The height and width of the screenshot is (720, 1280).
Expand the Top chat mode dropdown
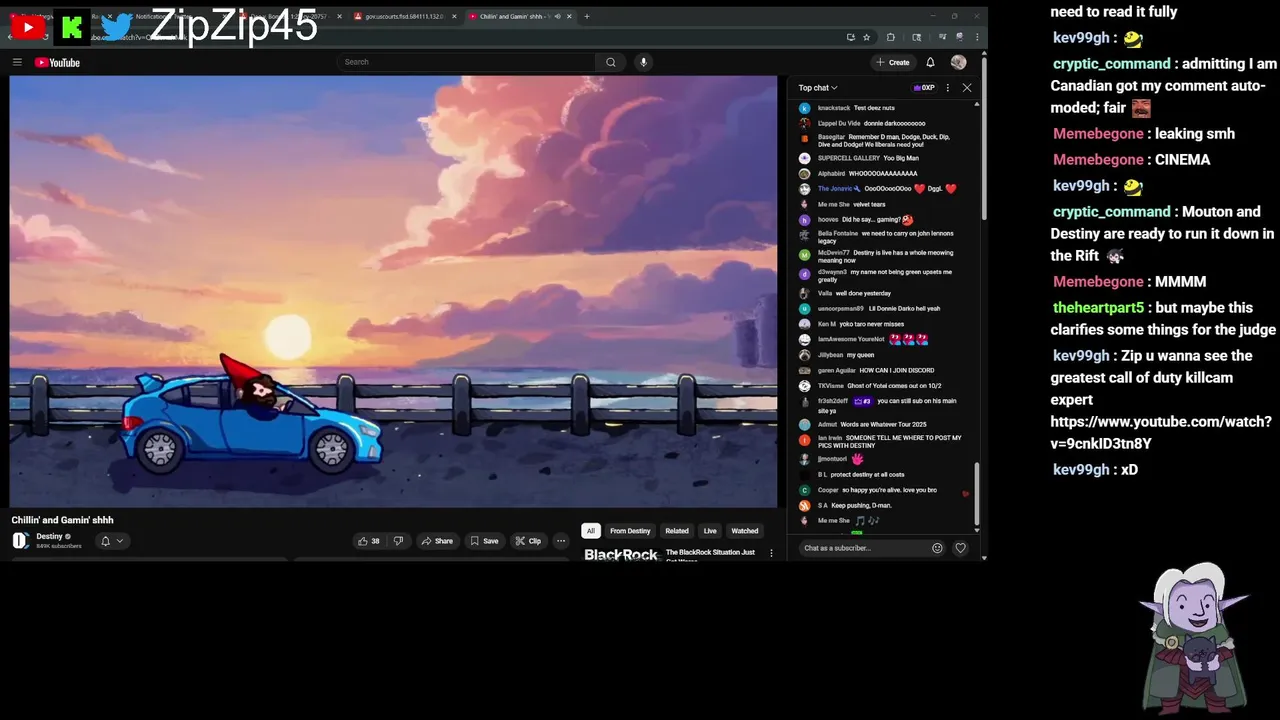(818, 88)
